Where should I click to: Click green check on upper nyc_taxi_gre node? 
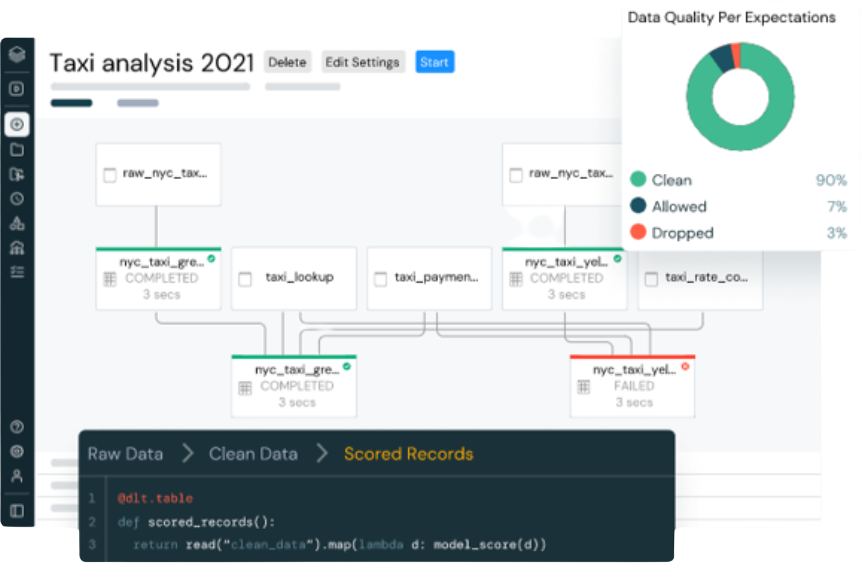tap(211, 259)
